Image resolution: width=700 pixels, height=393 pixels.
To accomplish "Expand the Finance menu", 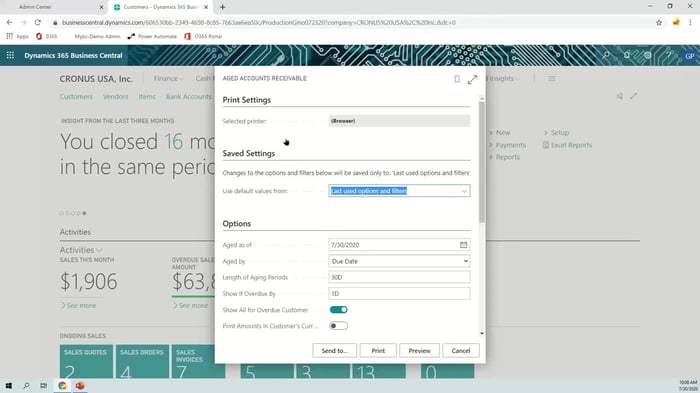I will 168,79.
